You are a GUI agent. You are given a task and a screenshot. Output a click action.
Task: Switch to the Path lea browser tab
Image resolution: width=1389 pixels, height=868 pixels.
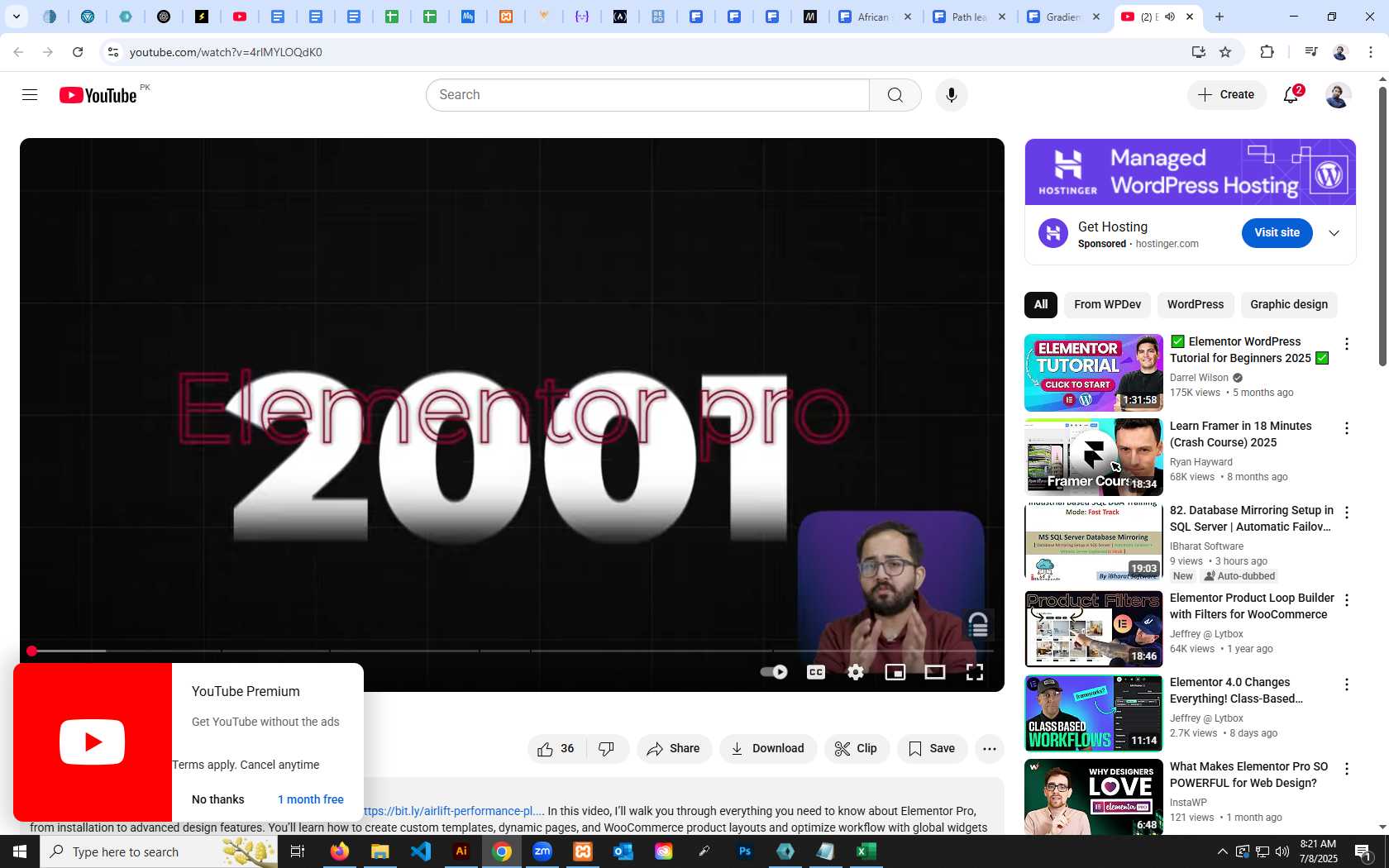969,17
